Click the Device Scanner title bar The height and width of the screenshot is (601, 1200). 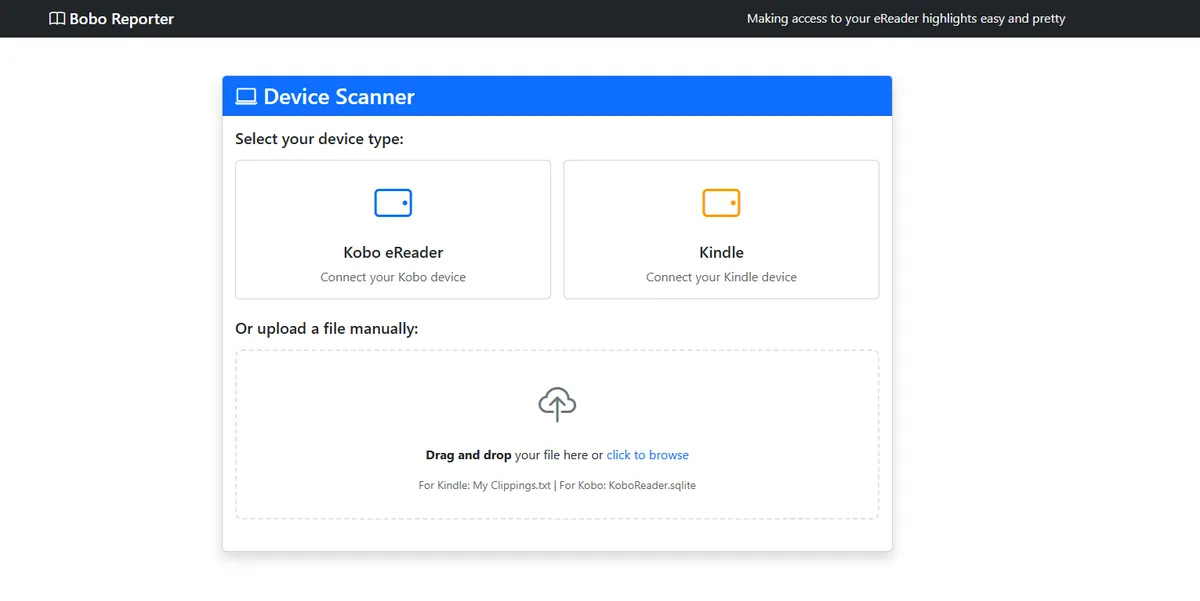[x=556, y=96]
